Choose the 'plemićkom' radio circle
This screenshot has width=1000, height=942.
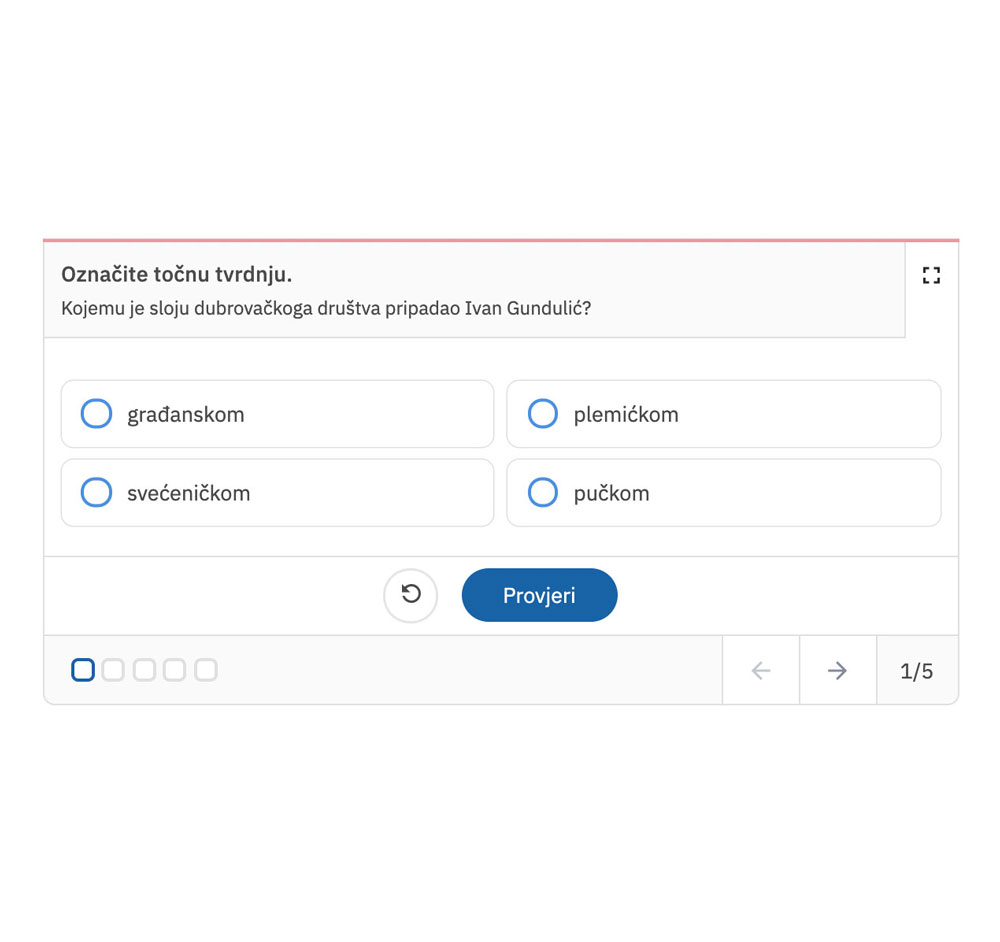click(542, 414)
